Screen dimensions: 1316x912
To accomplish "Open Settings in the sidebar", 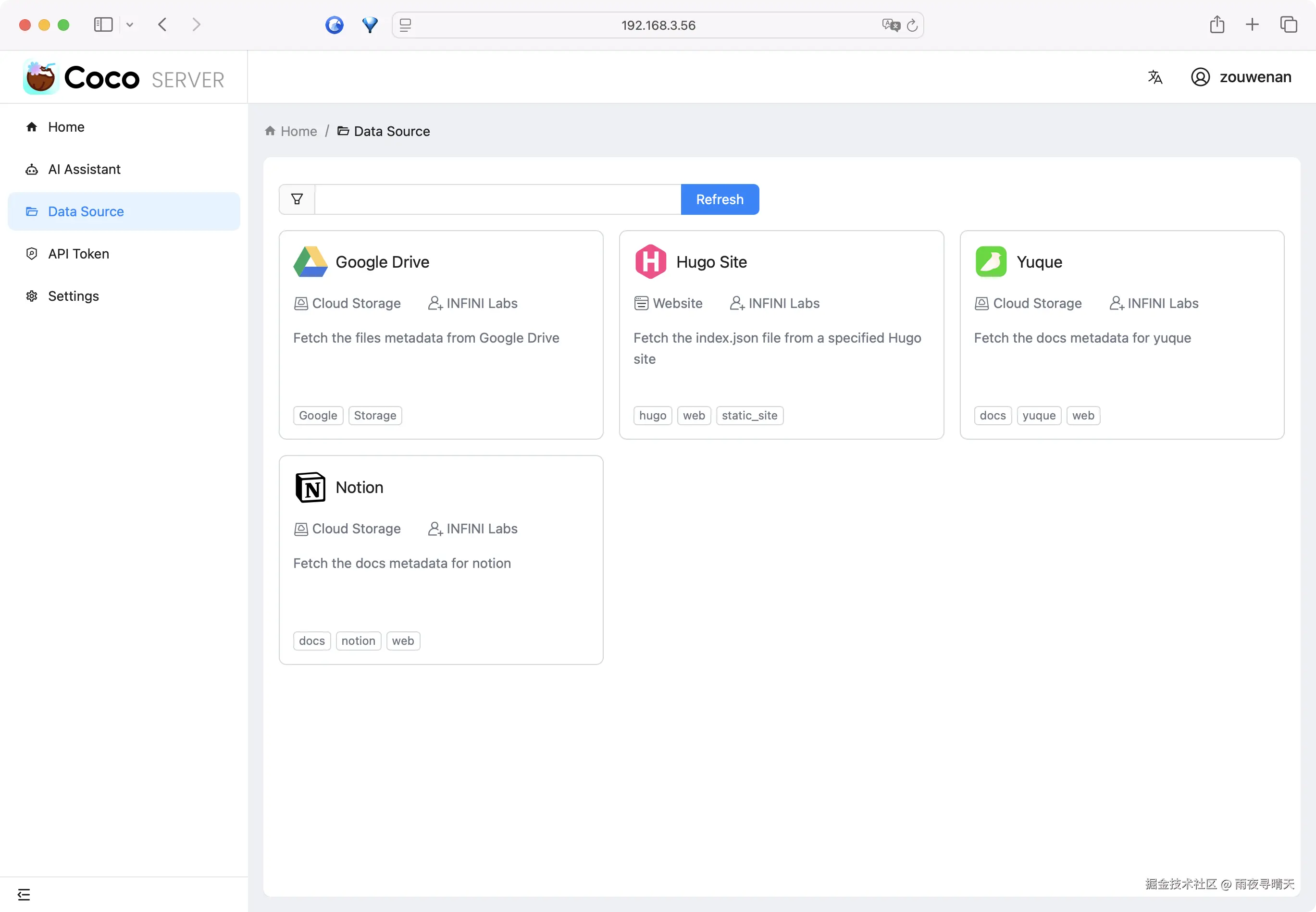I will [x=73, y=296].
